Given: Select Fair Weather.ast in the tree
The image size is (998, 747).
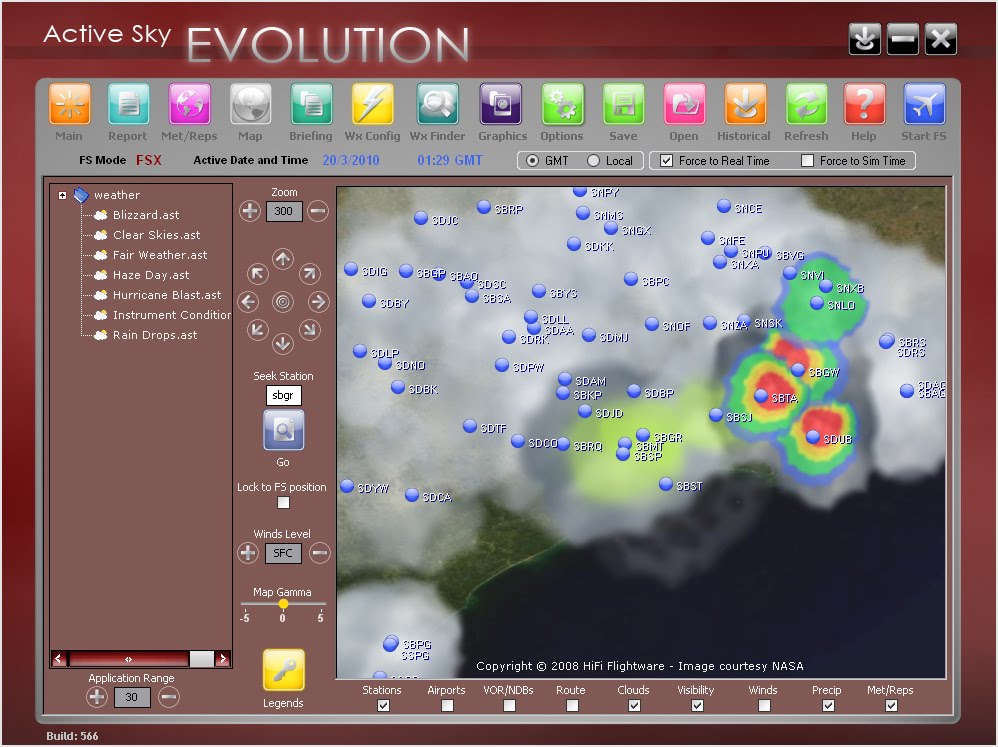Looking at the screenshot, I should (x=160, y=255).
